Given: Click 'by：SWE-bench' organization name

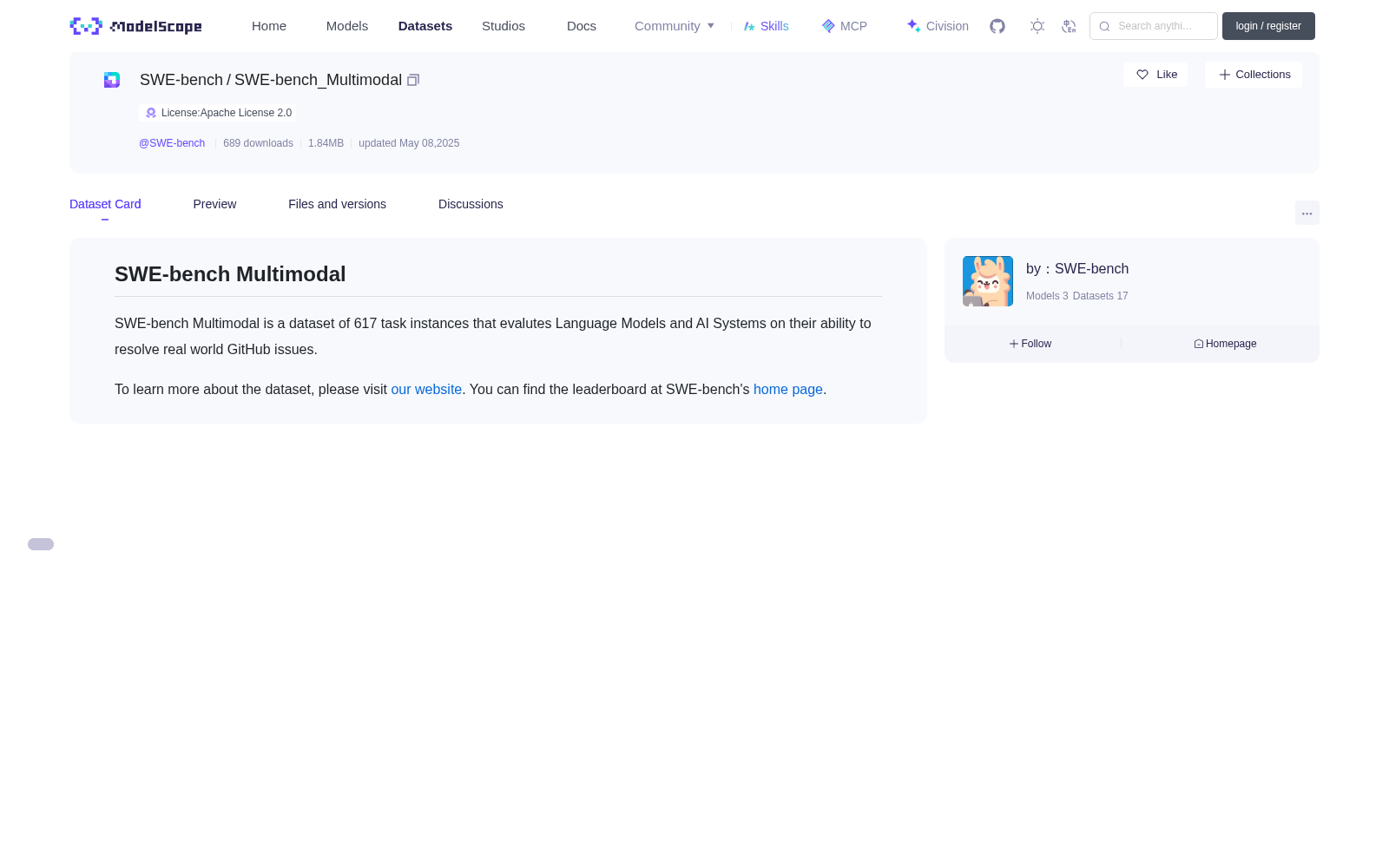Looking at the screenshot, I should click(1077, 269).
